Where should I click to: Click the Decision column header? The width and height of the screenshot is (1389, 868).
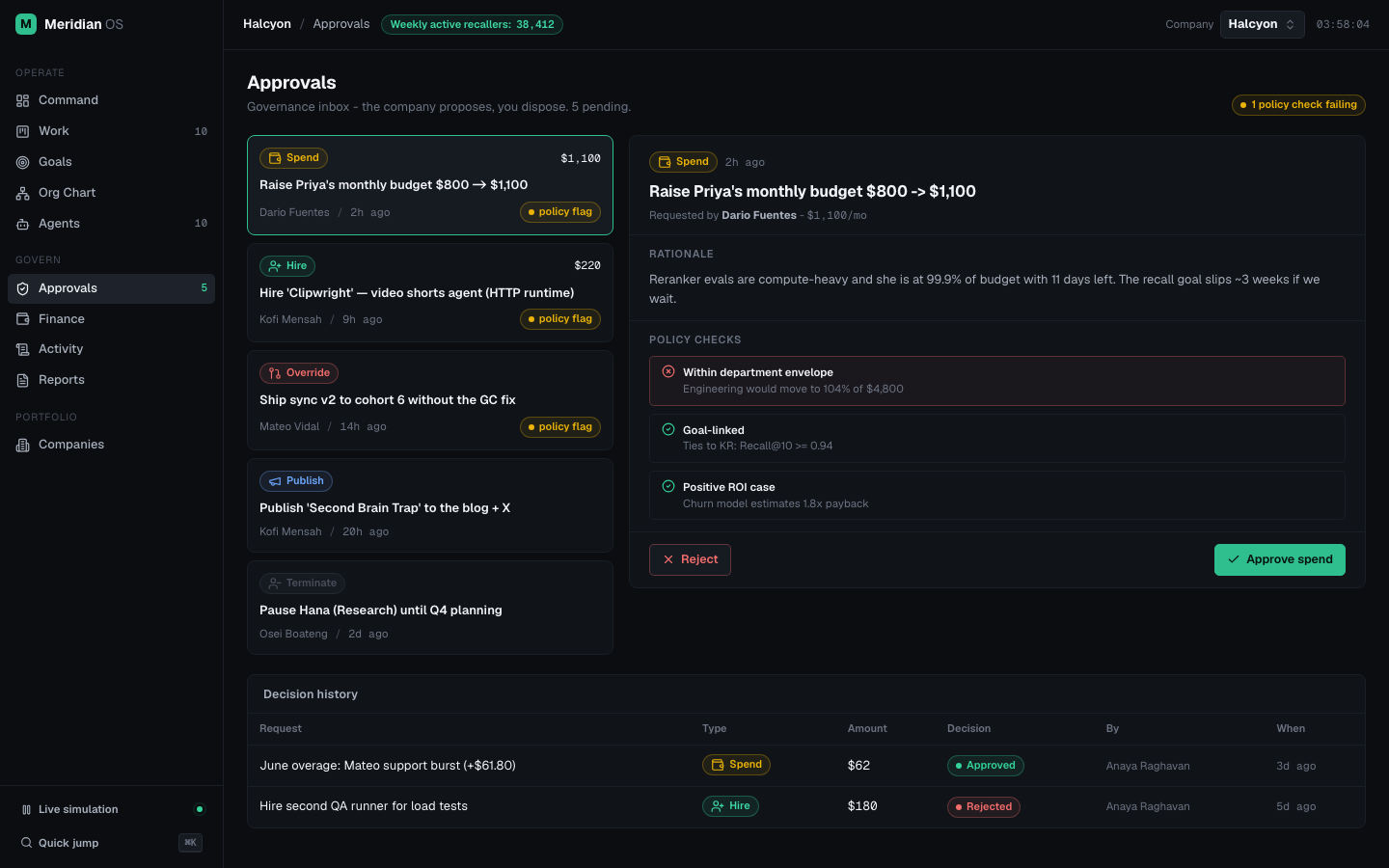(x=968, y=729)
